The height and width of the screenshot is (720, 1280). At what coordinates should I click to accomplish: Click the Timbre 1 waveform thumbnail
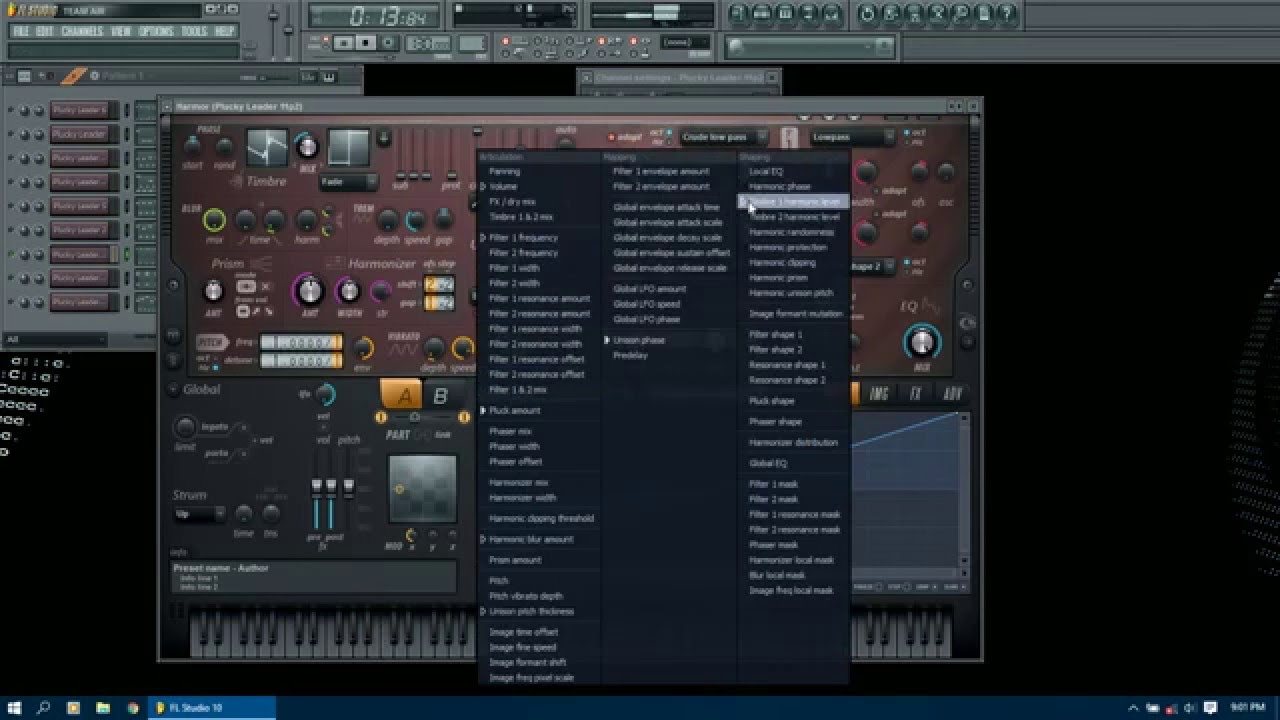pos(267,148)
